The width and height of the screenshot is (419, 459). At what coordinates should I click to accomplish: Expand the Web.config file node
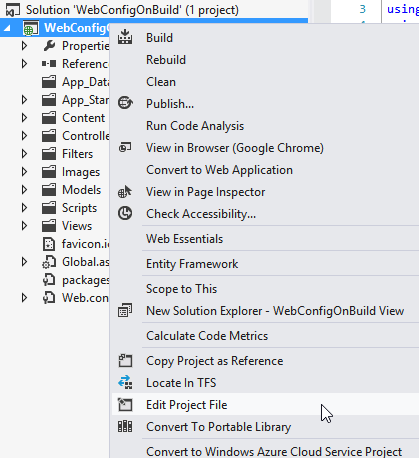24,298
